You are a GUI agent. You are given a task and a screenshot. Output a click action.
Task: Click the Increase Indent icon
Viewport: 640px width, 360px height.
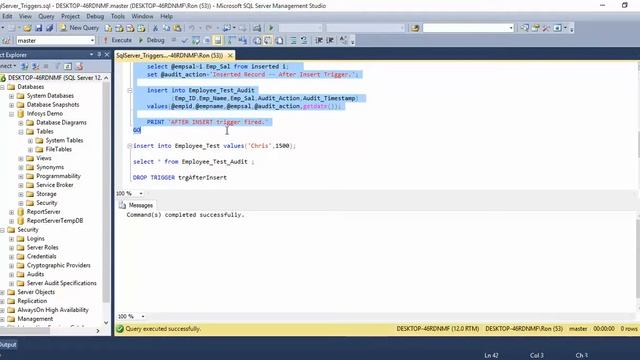(330, 40)
